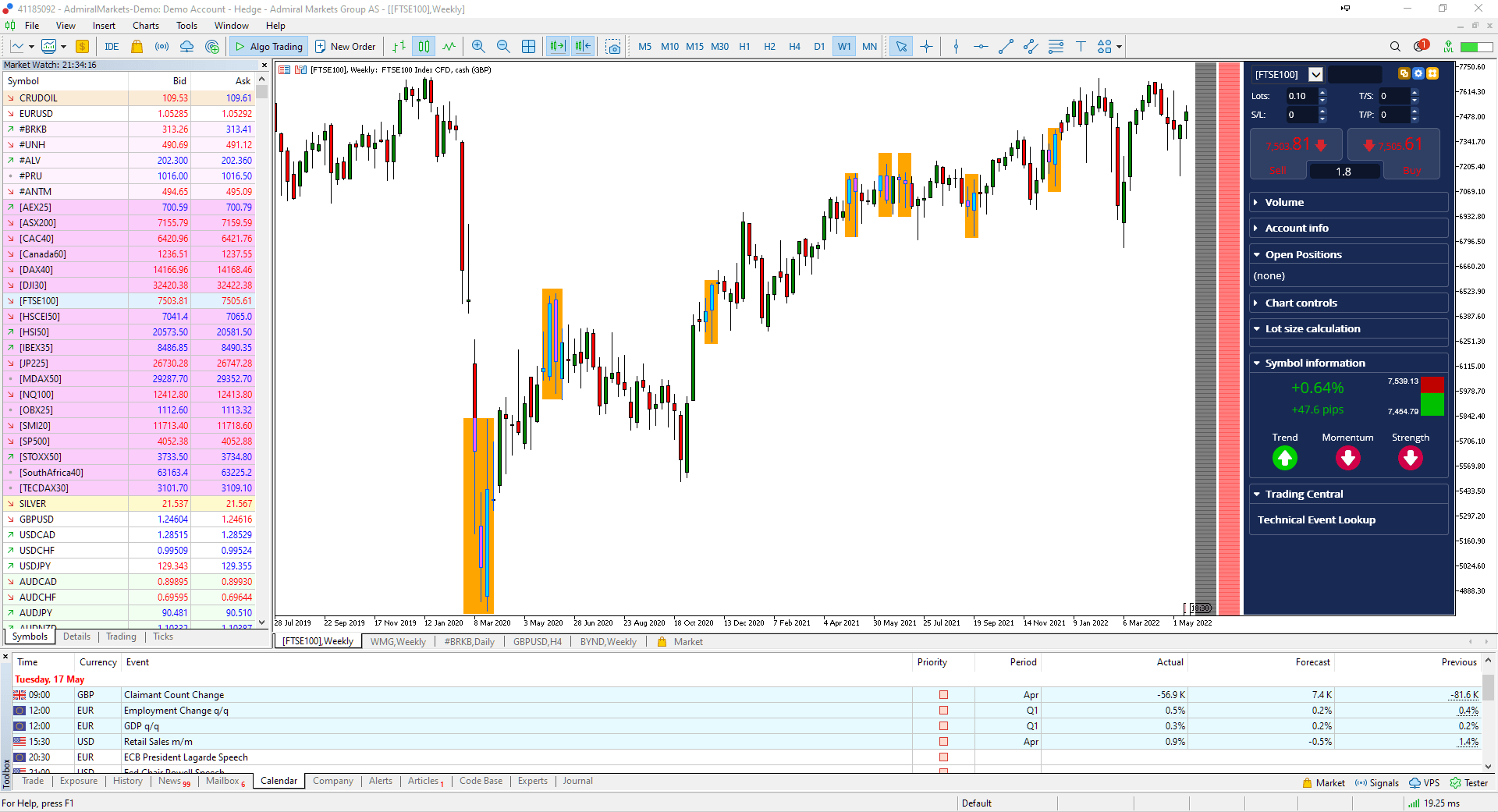
Task: Toggle priority checkbox for GDP q/q
Action: (943, 726)
